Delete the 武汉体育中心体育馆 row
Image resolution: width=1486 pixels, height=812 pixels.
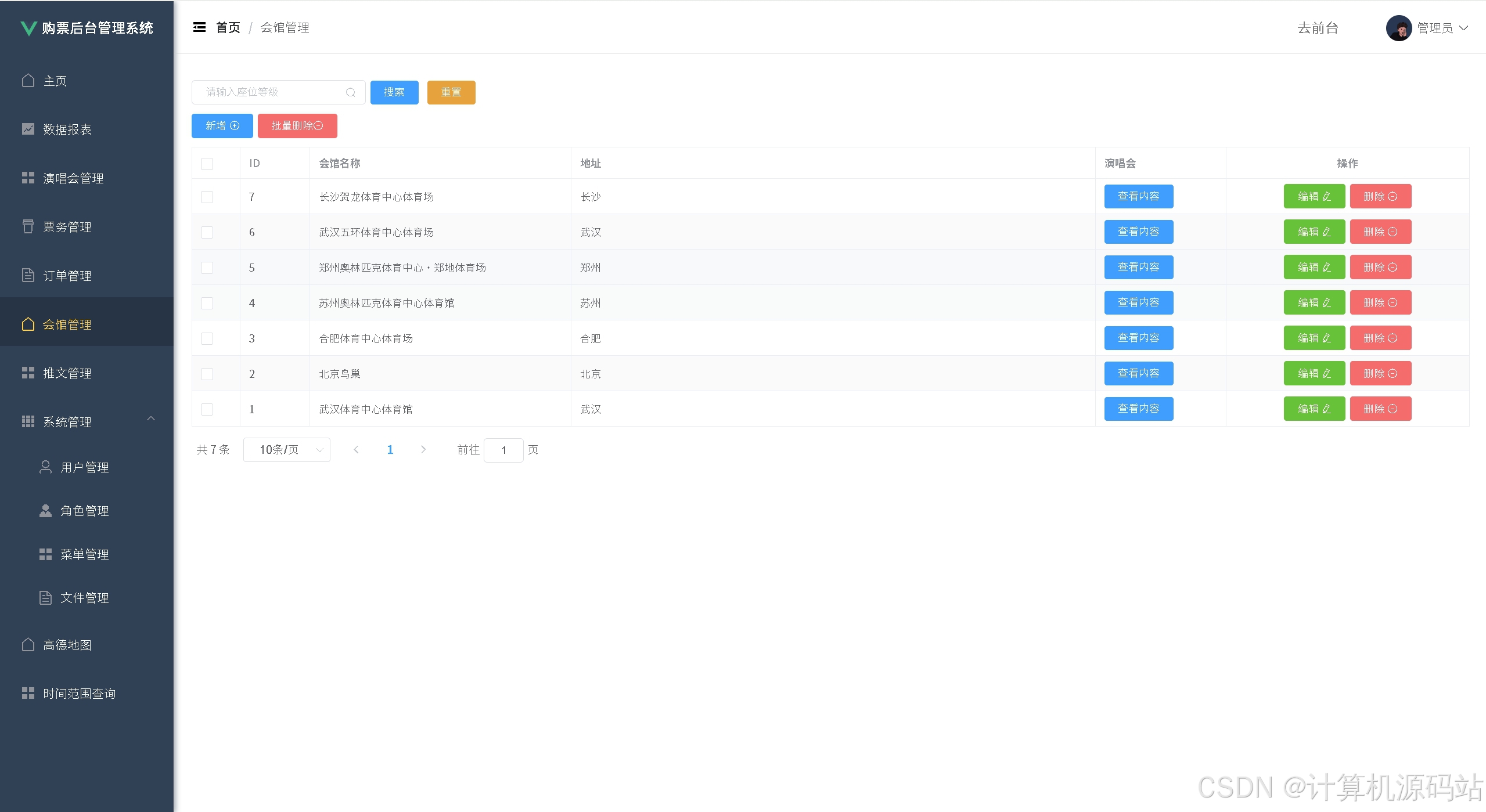pyautogui.click(x=1380, y=409)
